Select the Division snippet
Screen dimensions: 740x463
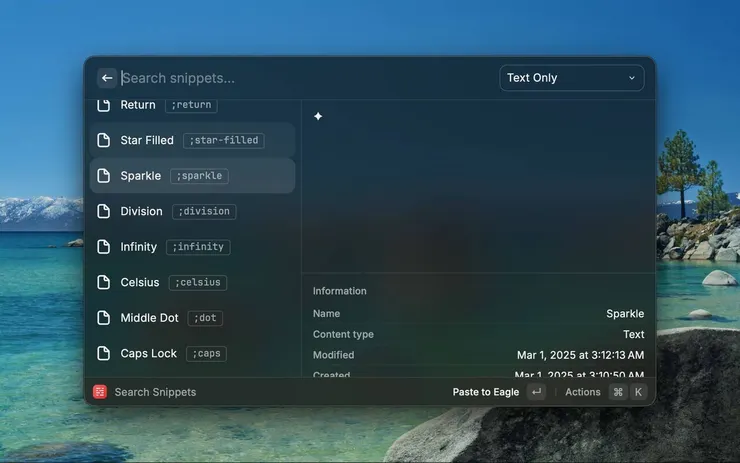tap(193, 211)
